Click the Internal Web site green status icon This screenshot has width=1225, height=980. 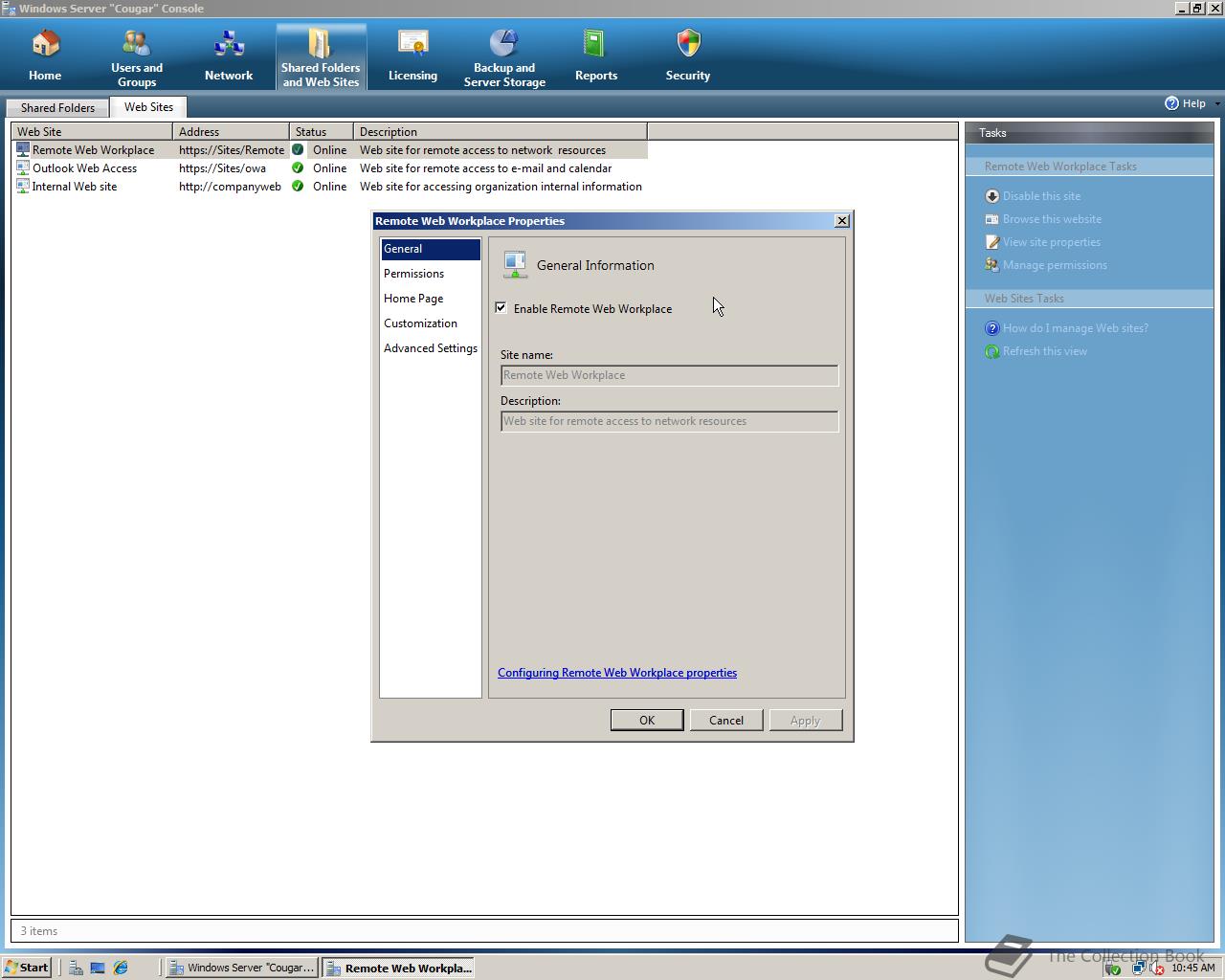(298, 186)
